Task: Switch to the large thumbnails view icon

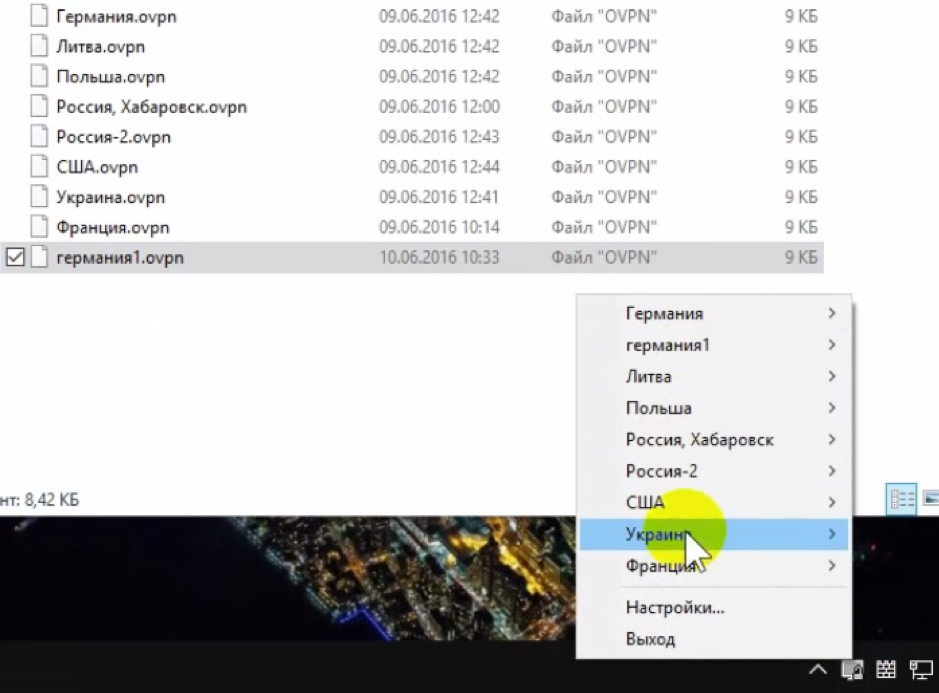Action: point(931,499)
